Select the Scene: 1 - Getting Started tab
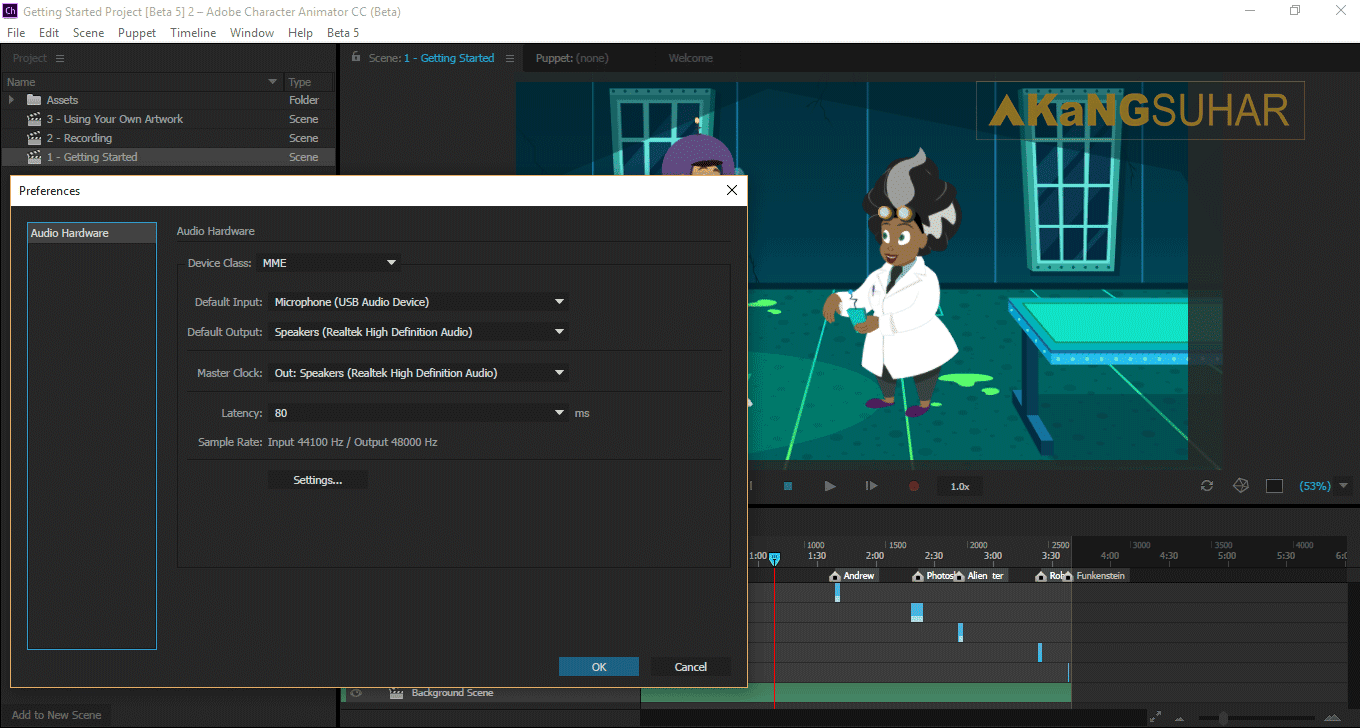Image resolution: width=1360 pixels, height=728 pixels. 431,58
